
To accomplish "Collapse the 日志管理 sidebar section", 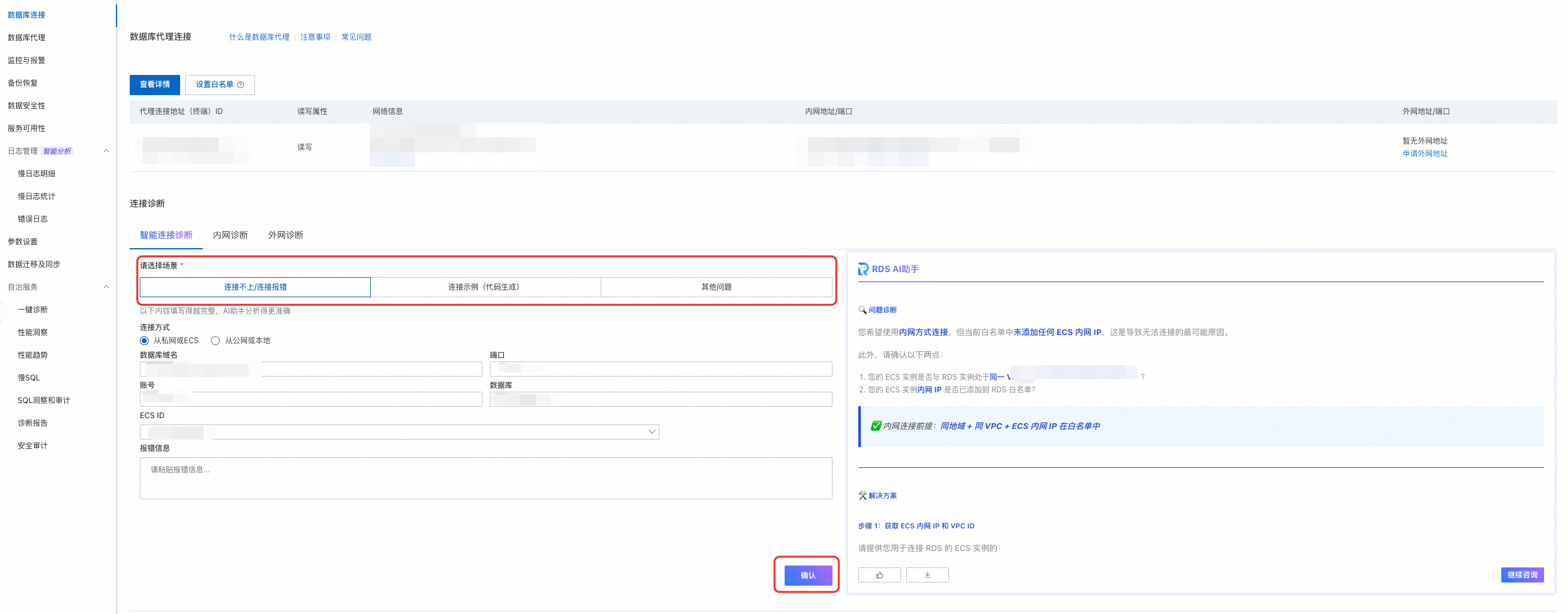I will (106, 151).
